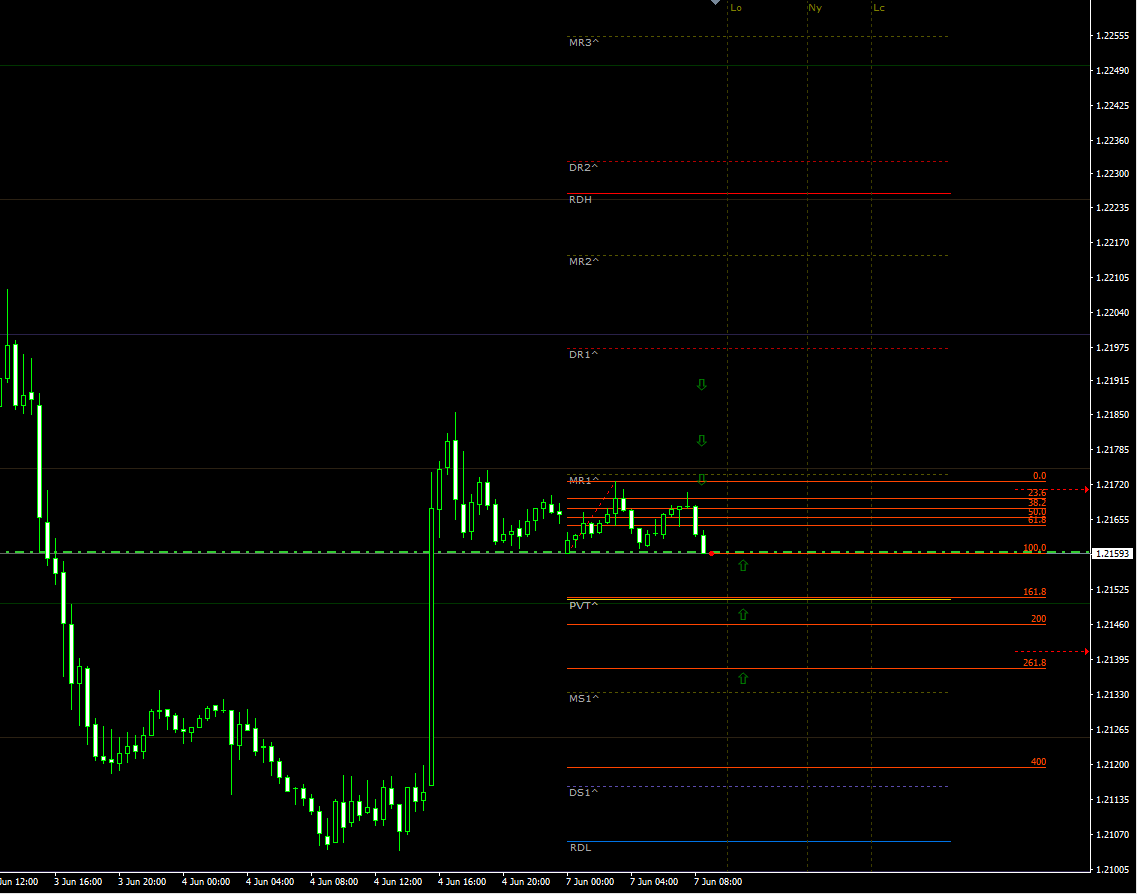This screenshot has height=895, width=1137.
Task: Click 1.22300 on the price scale
Action: pos(1112,173)
